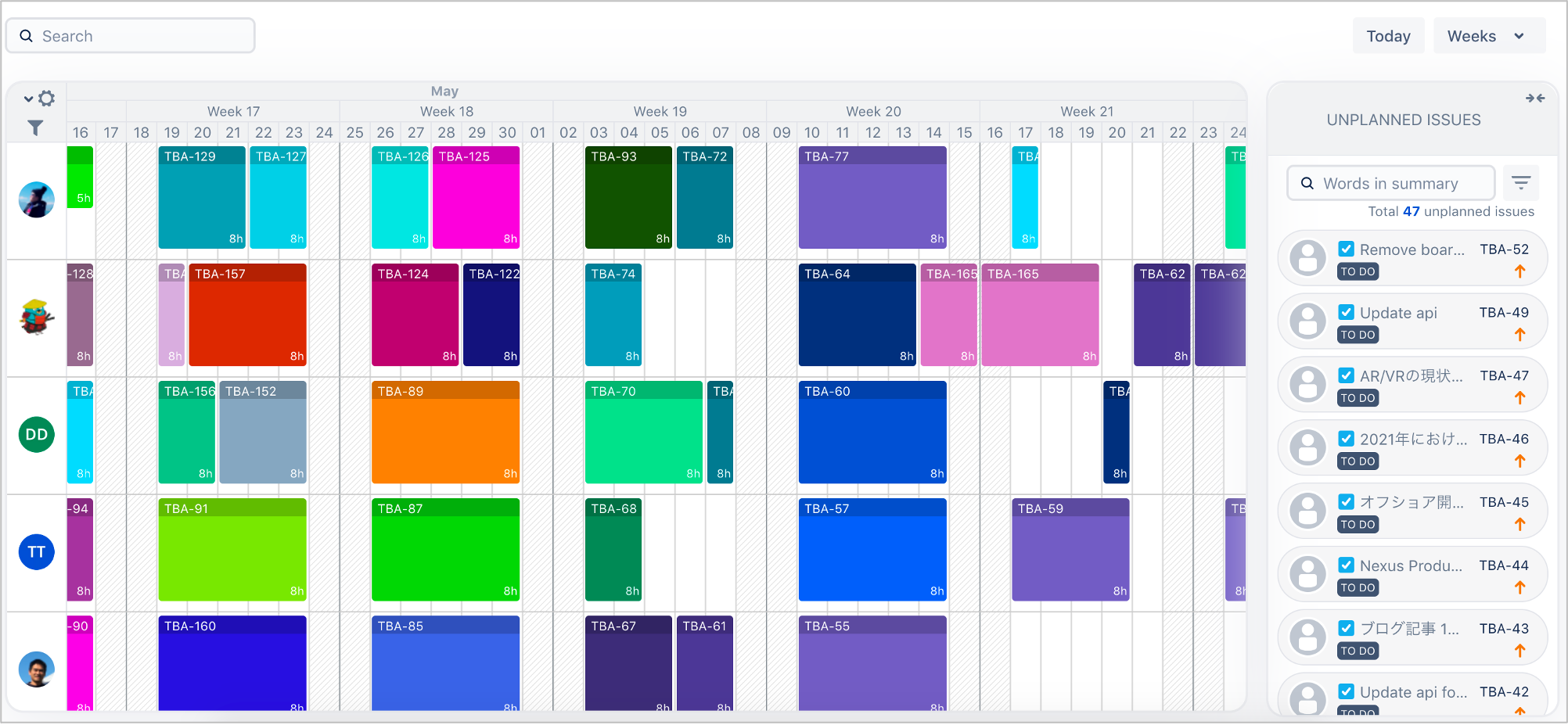The height and width of the screenshot is (725, 1568).
Task: Click the DD user avatar
Action: [36, 435]
